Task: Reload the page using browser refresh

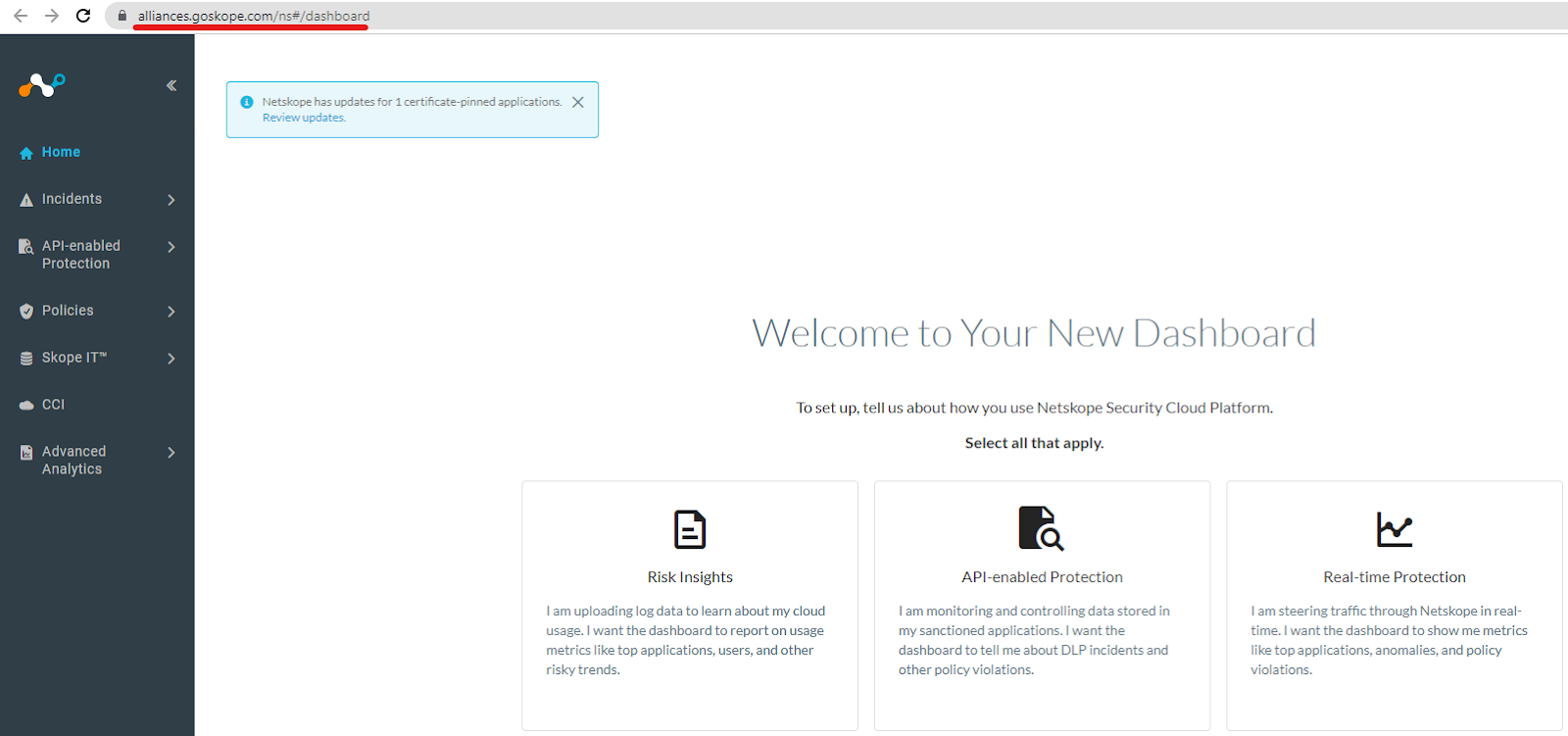Action: click(83, 16)
